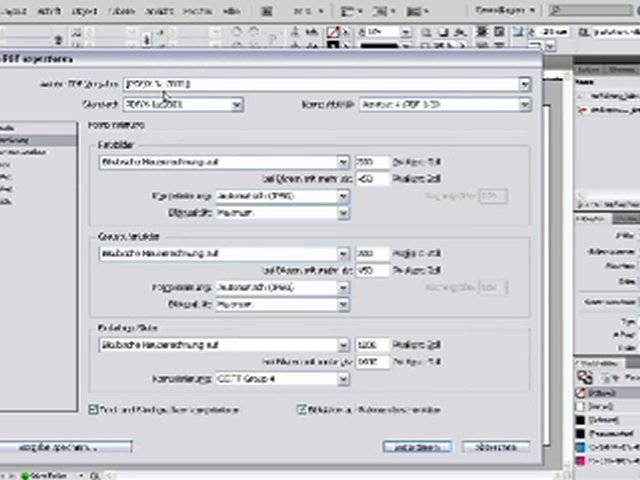Select the first linked file in links panel
The width and height of the screenshot is (640, 480).
(605, 95)
